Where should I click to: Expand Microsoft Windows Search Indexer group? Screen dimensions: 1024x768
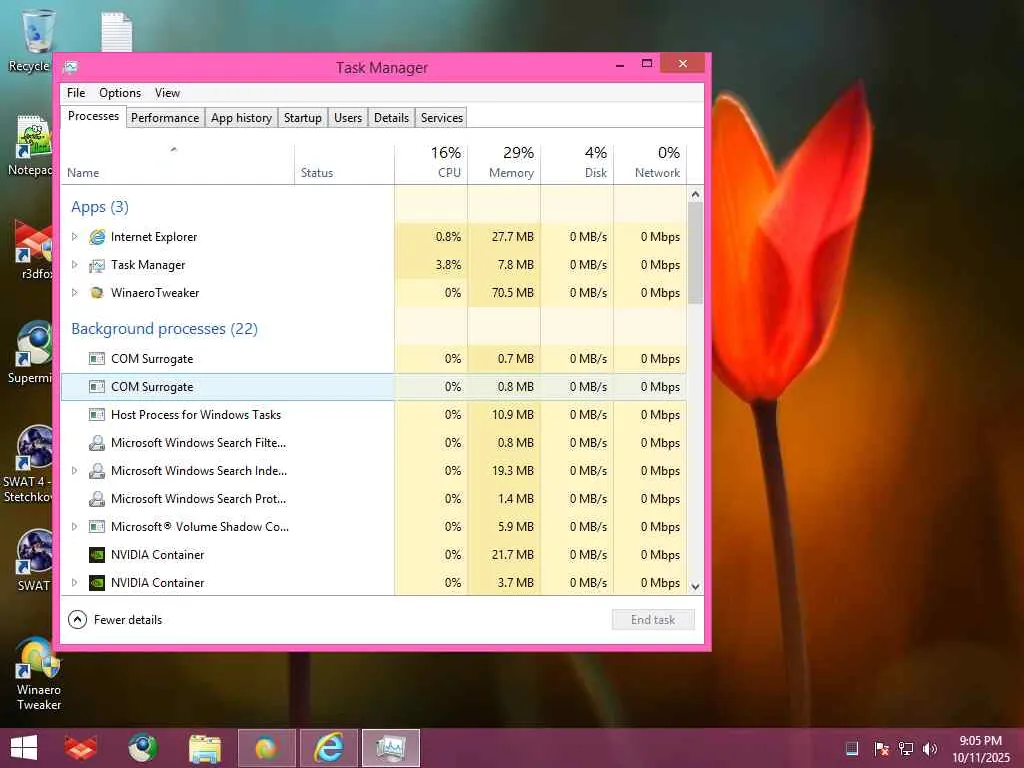pyautogui.click(x=74, y=471)
